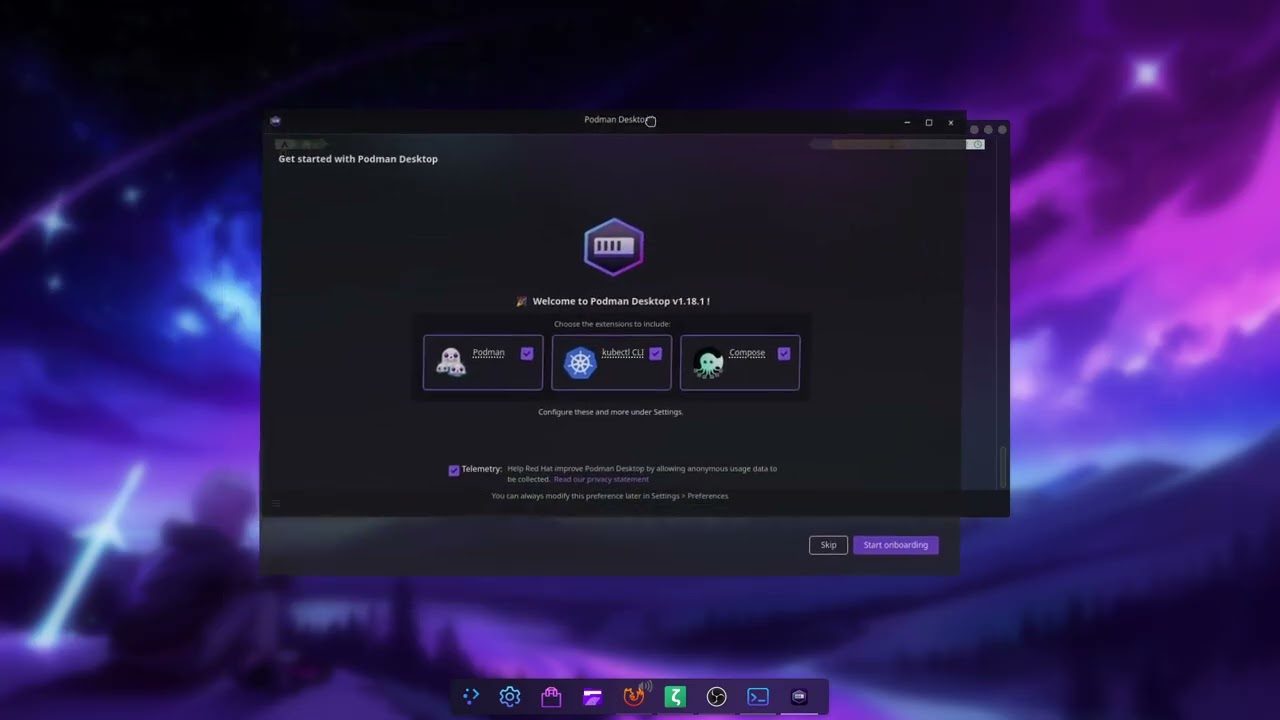
Task: Click the Podman Desktop title bar app icon
Action: coord(275,121)
